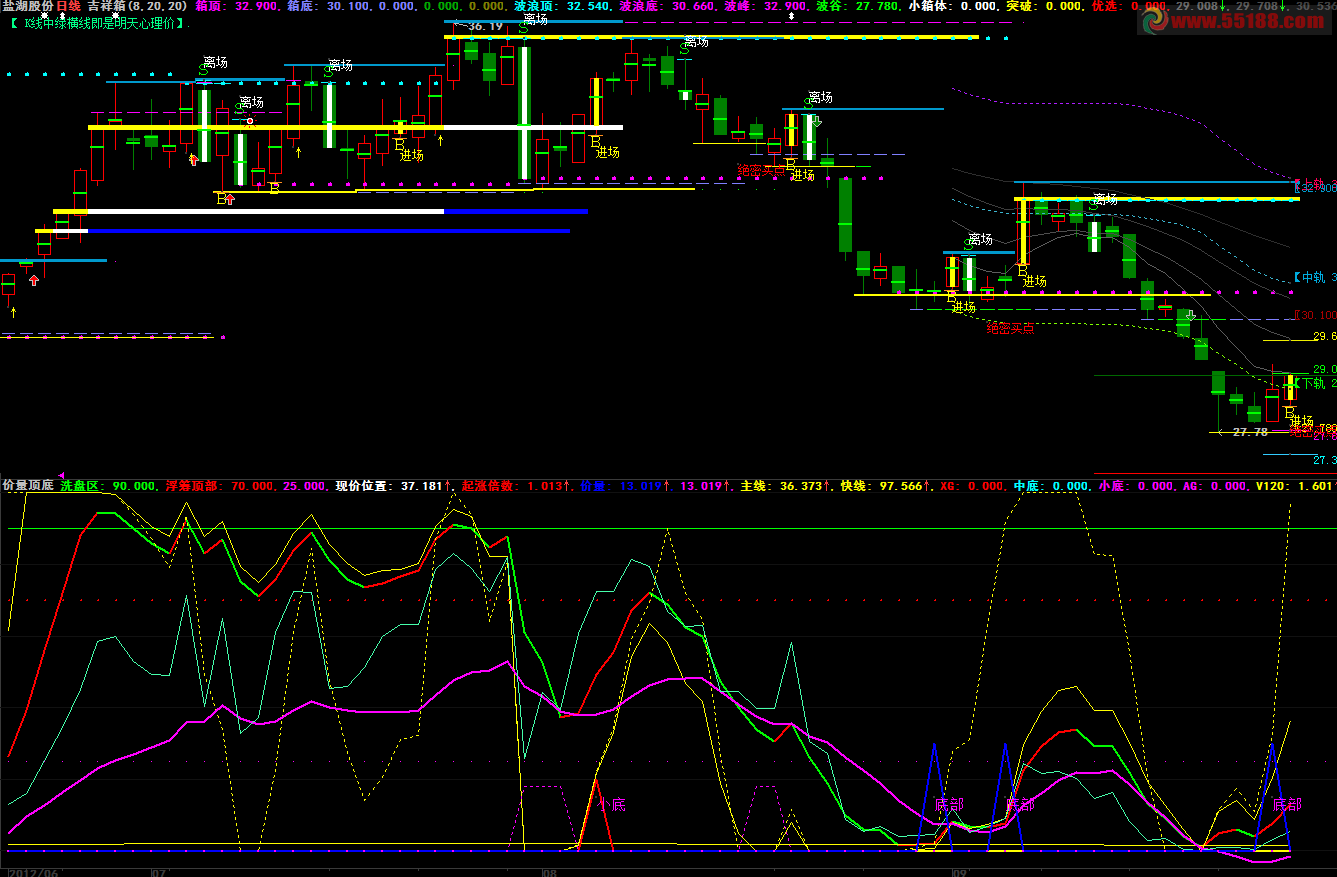Click the 36.19 high price marker

(x=484, y=26)
